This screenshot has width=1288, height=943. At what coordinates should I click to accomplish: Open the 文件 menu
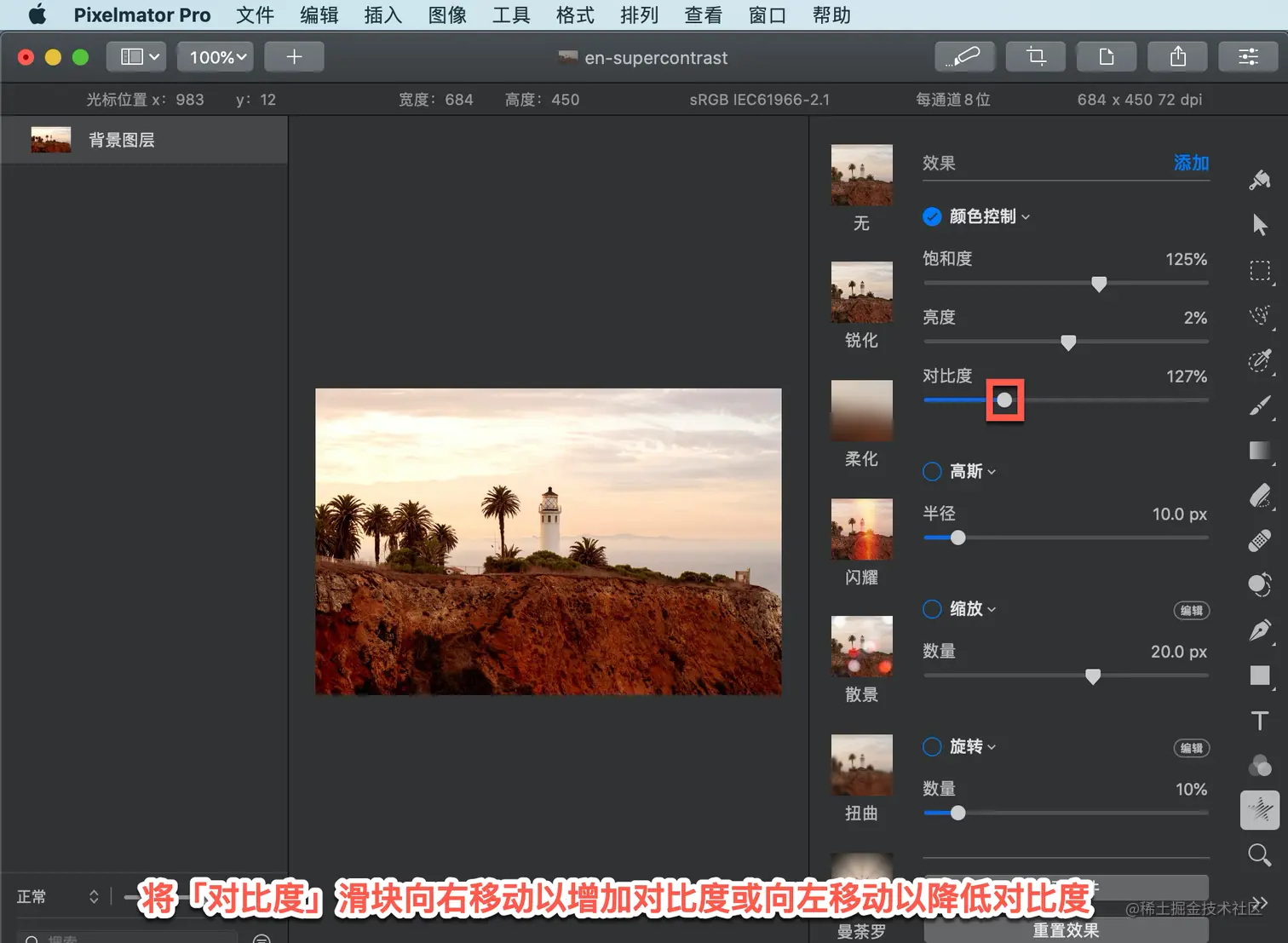pyautogui.click(x=255, y=14)
